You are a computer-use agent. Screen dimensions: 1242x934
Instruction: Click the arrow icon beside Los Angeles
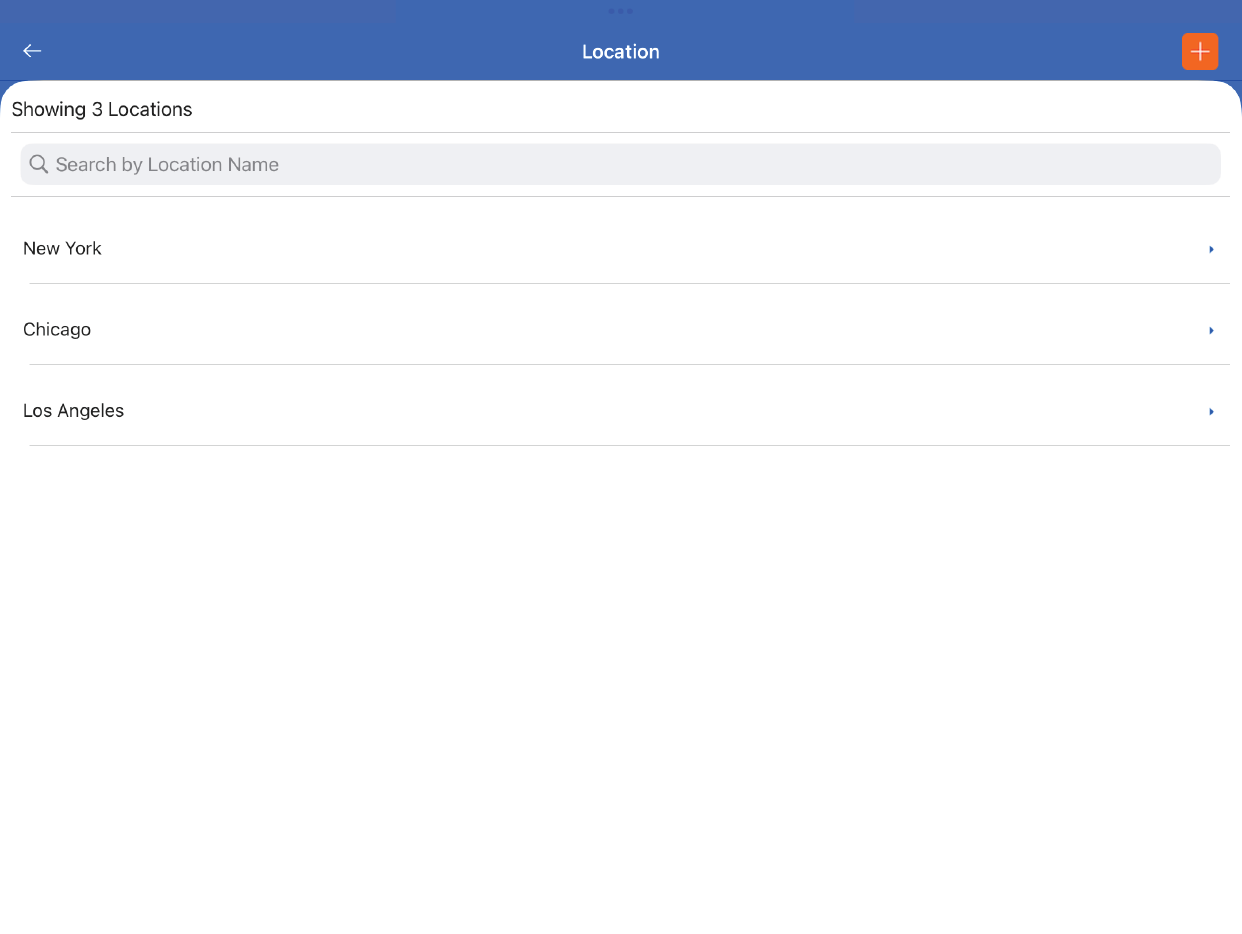pyautogui.click(x=1211, y=411)
